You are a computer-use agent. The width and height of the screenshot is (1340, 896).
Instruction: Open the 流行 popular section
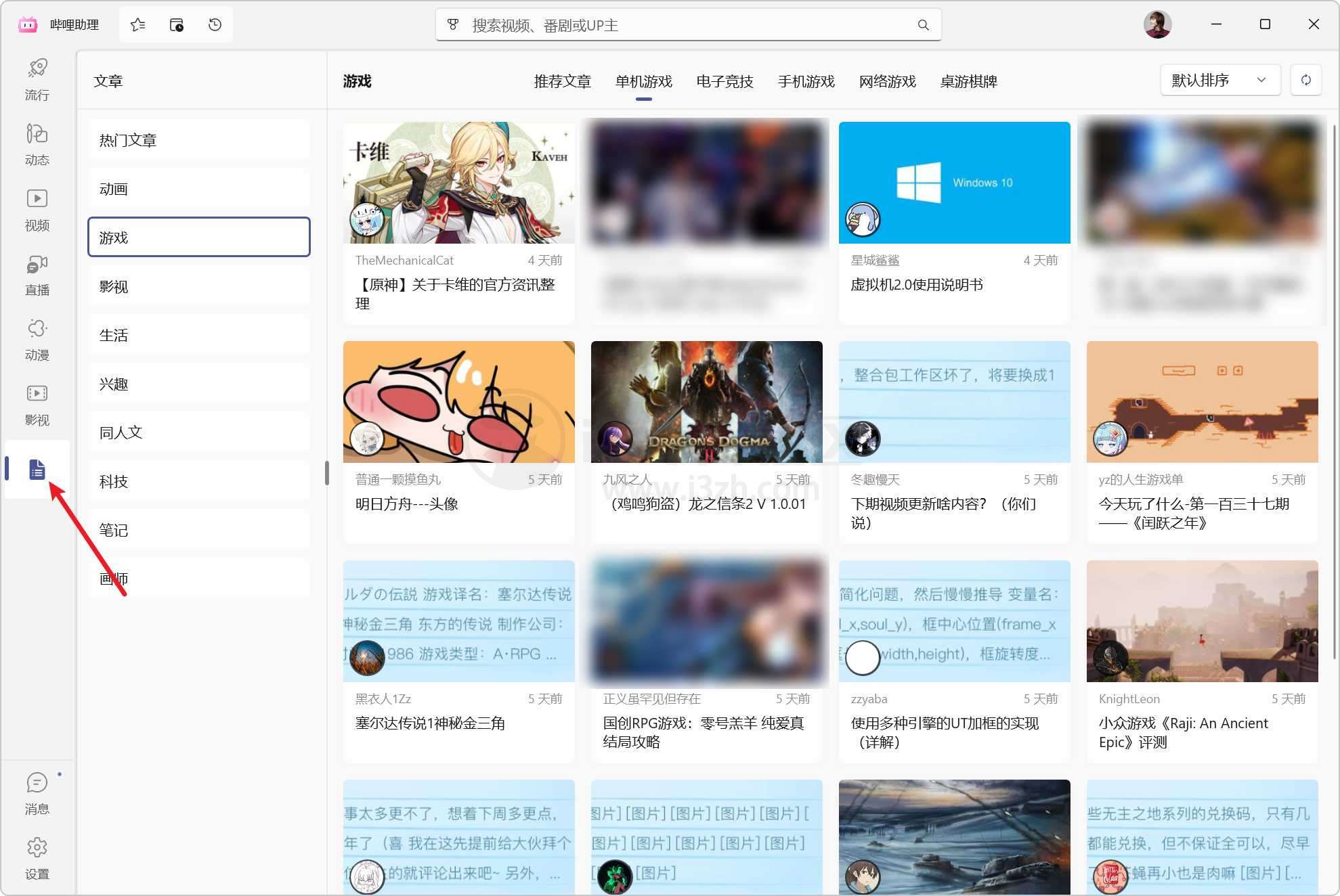37,80
